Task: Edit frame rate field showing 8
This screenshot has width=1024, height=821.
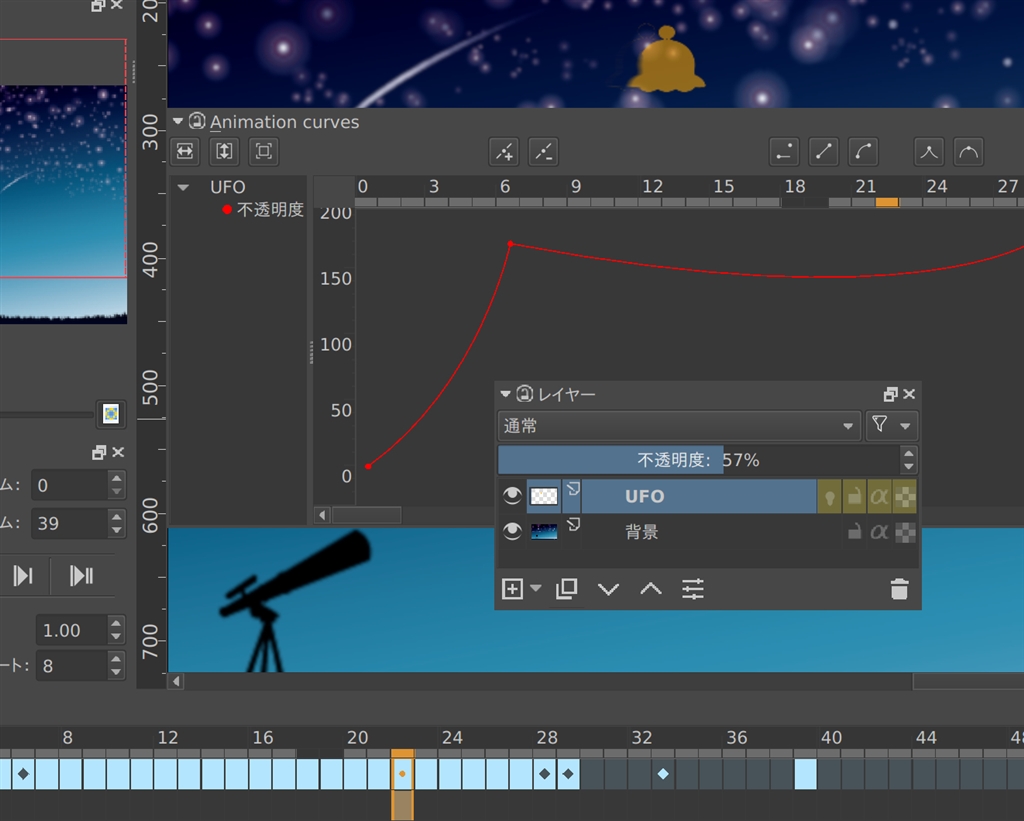Action: [x=71, y=666]
